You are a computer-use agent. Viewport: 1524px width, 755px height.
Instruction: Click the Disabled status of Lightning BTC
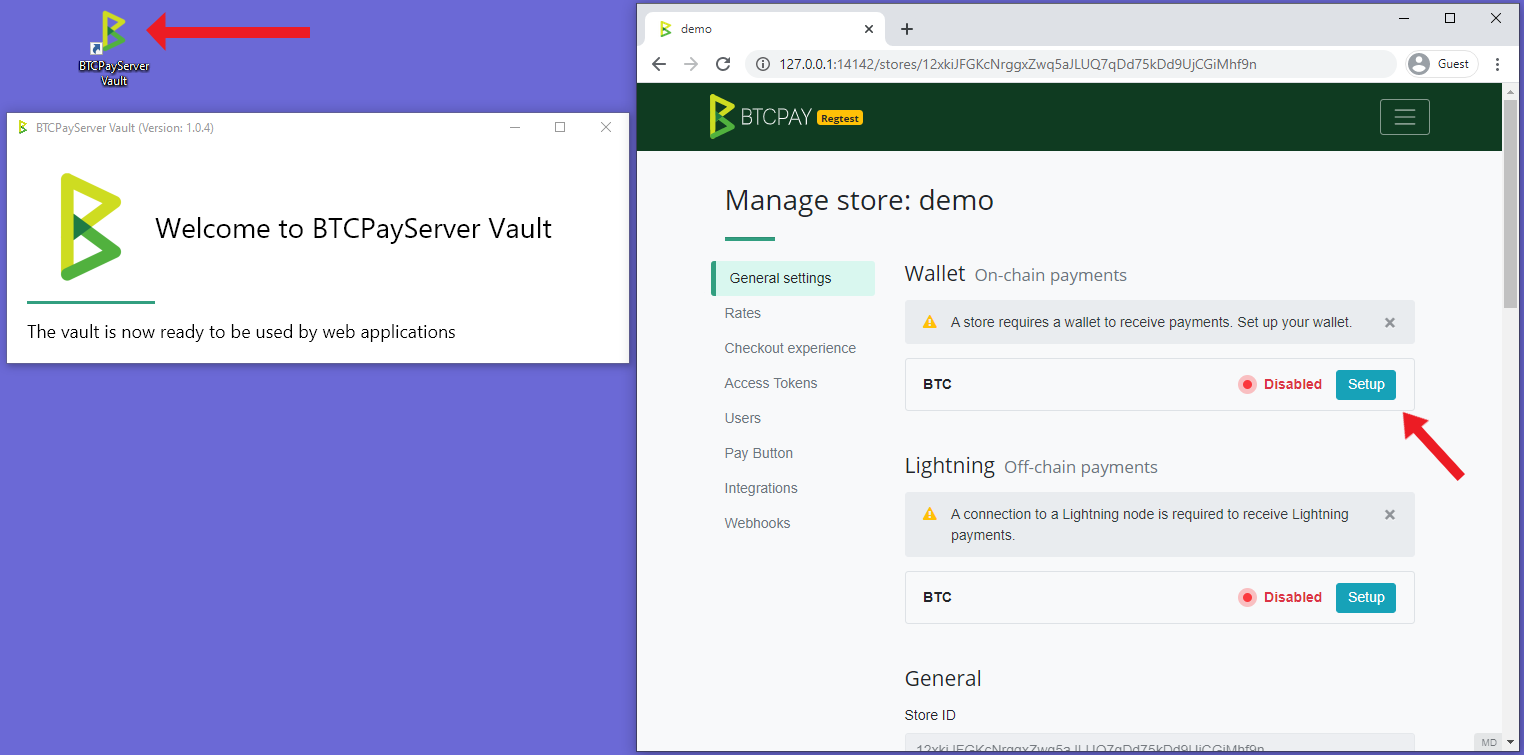[1280, 597]
